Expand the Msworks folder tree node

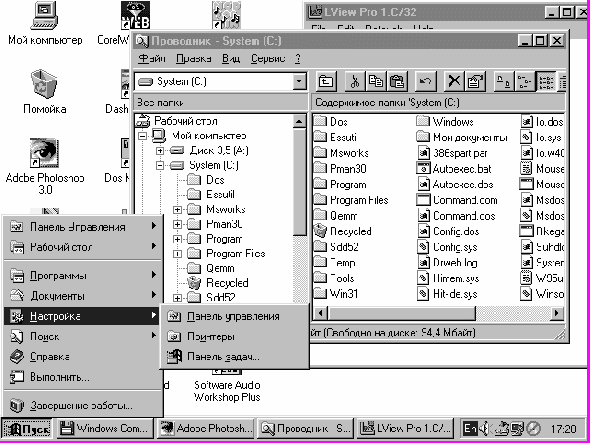pyautogui.click(x=177, y=210)
